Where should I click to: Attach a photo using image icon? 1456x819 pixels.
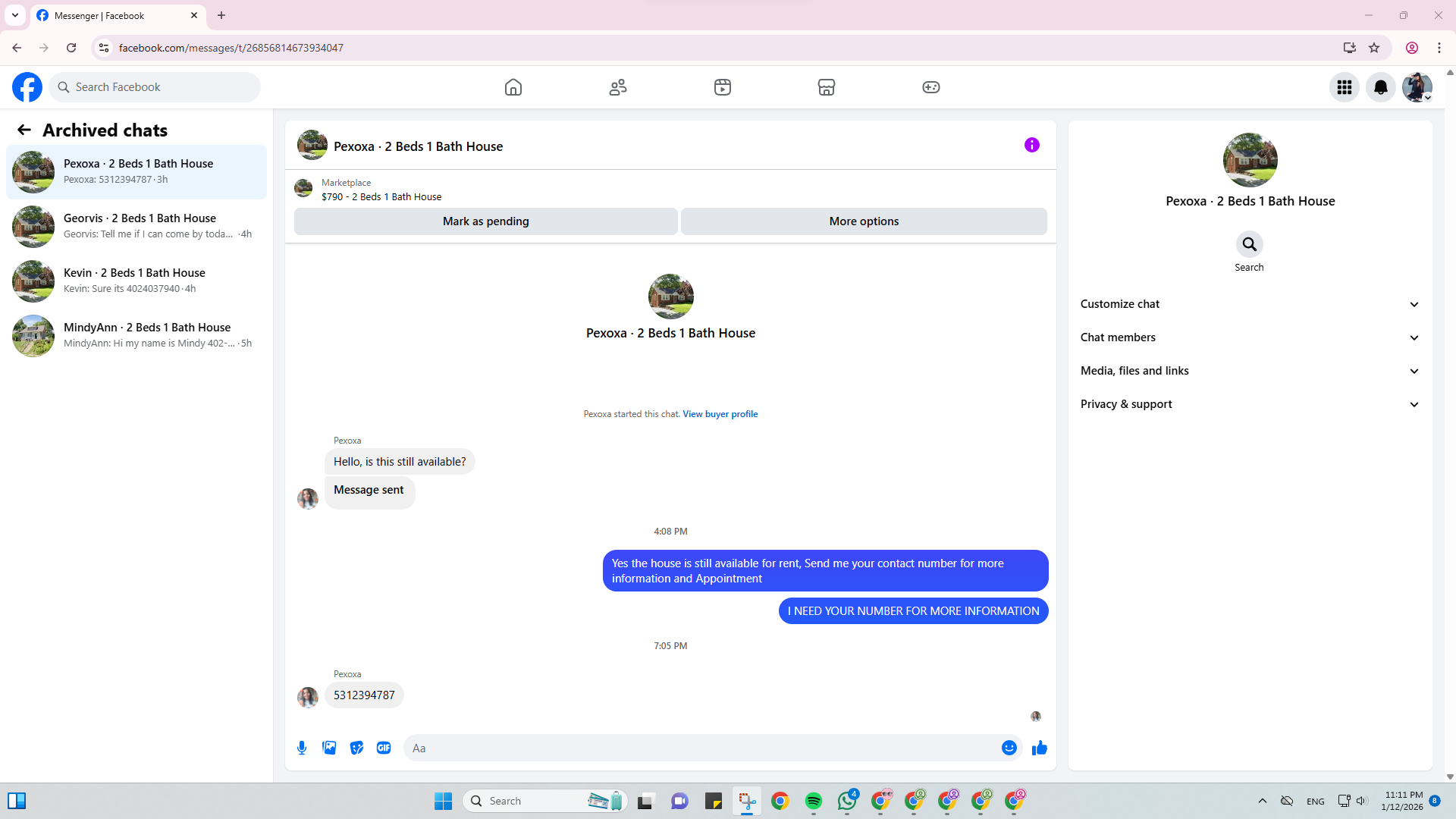click(x=329, y=748)
